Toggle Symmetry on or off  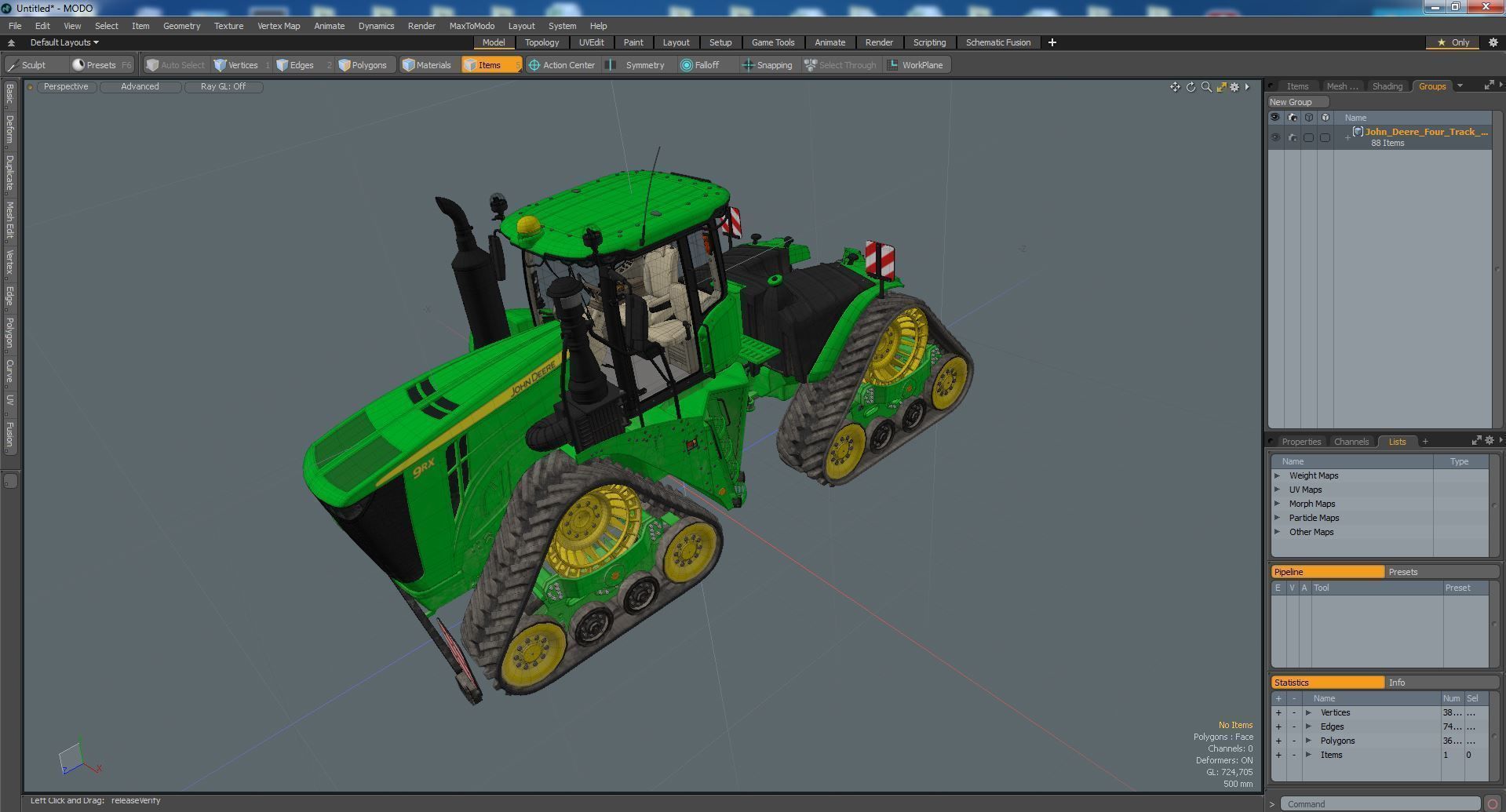(636, 65)
